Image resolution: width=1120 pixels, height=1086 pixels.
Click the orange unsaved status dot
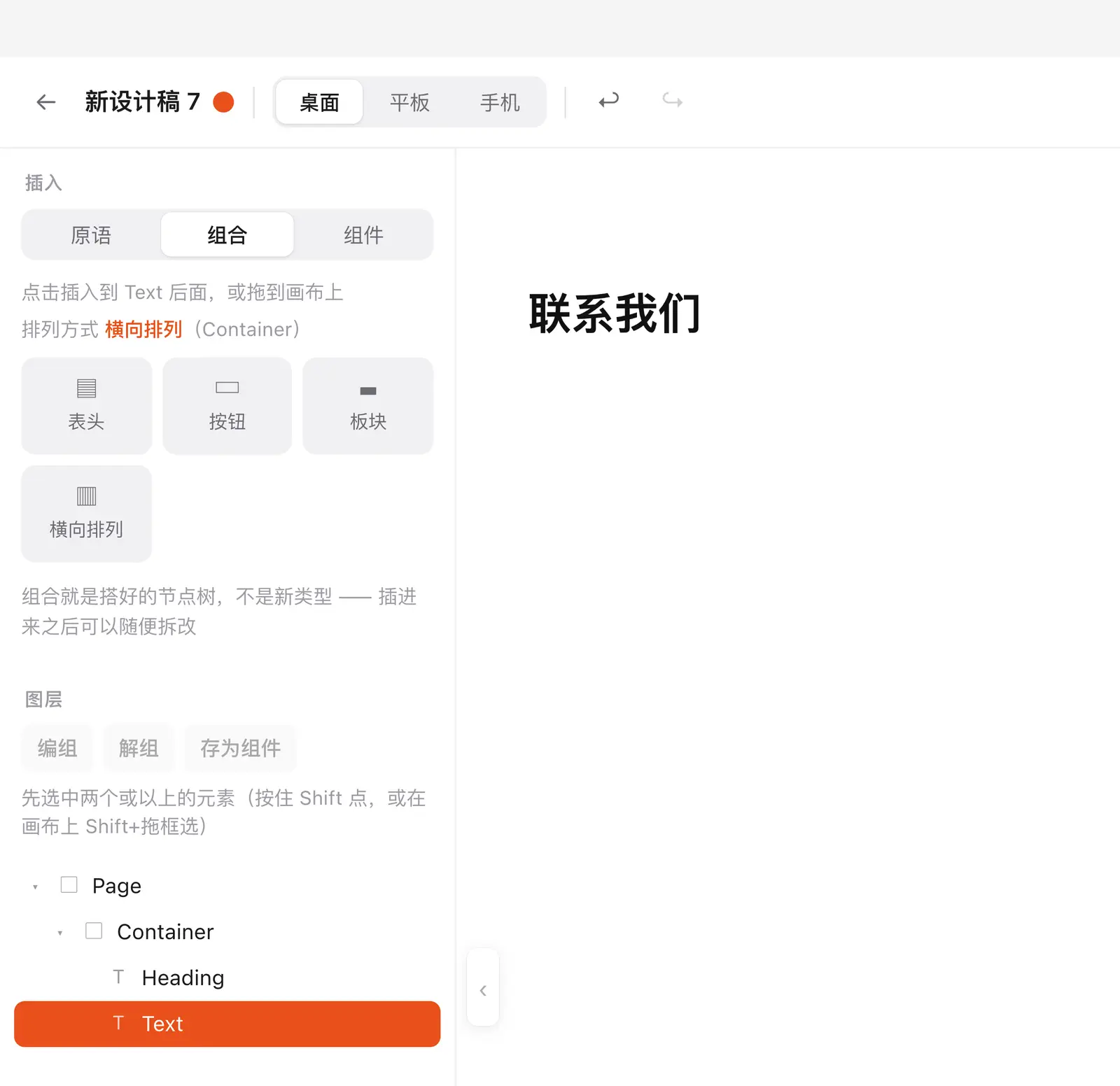pos(223,102)
